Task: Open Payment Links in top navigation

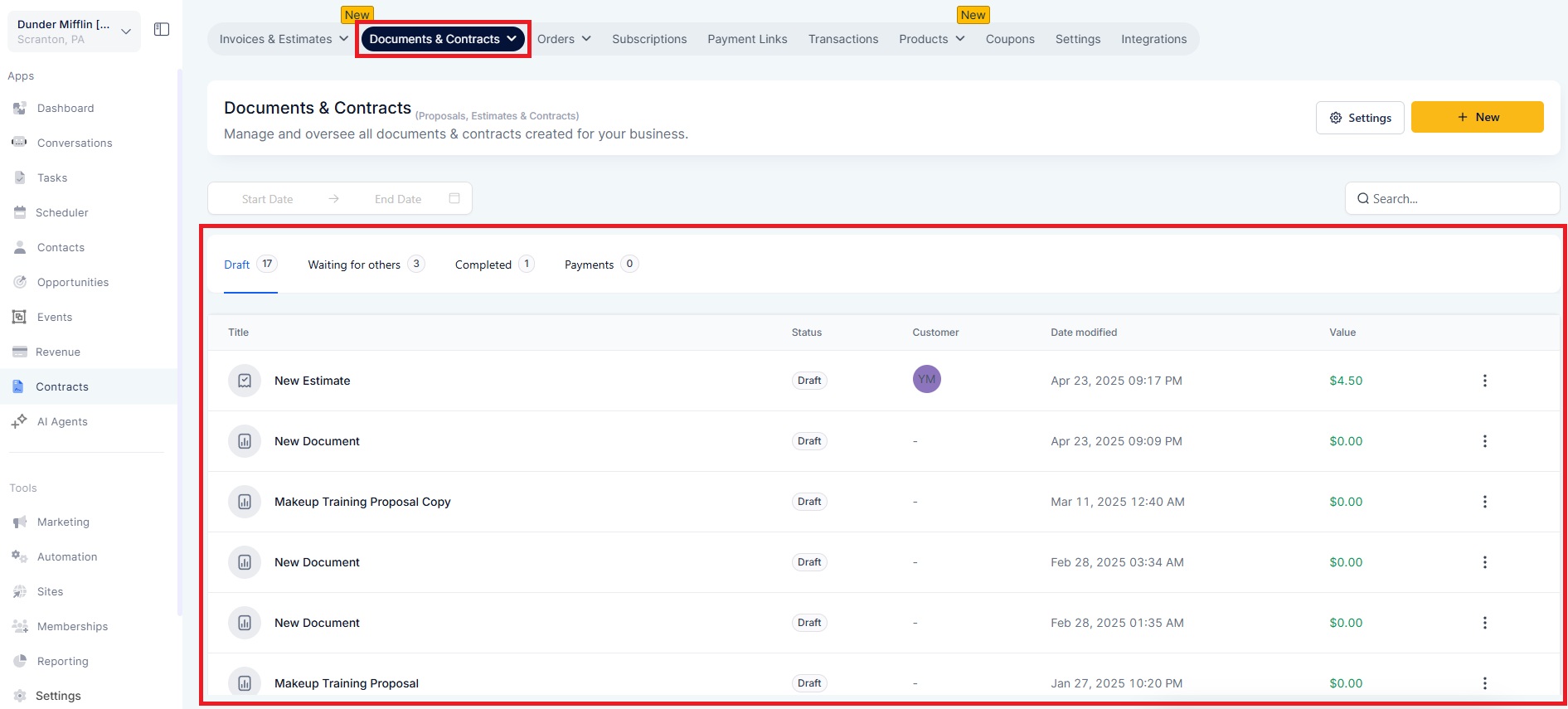Action: pos(747,39)
